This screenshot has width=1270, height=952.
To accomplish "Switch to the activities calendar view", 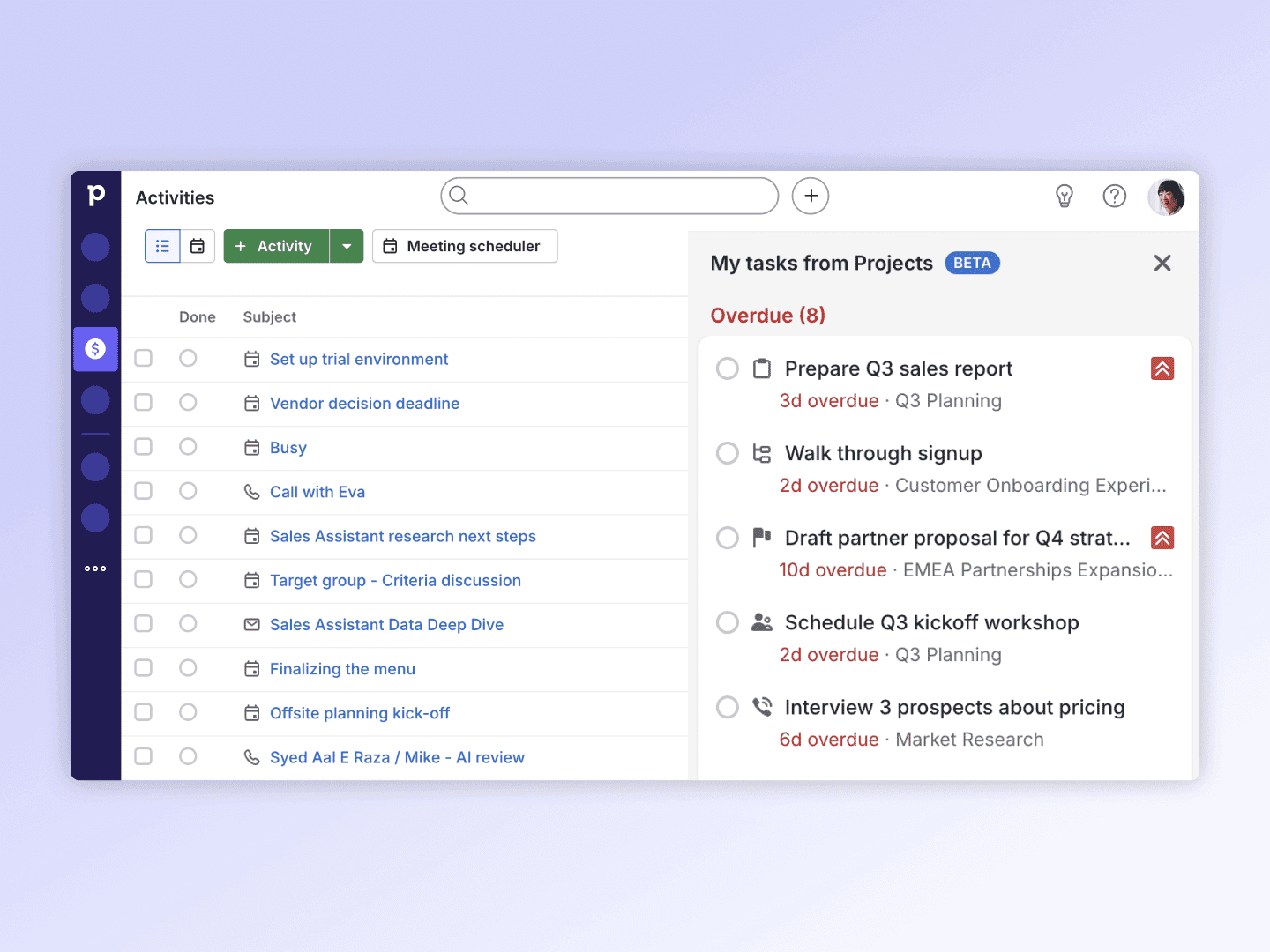I will [198, 246].
